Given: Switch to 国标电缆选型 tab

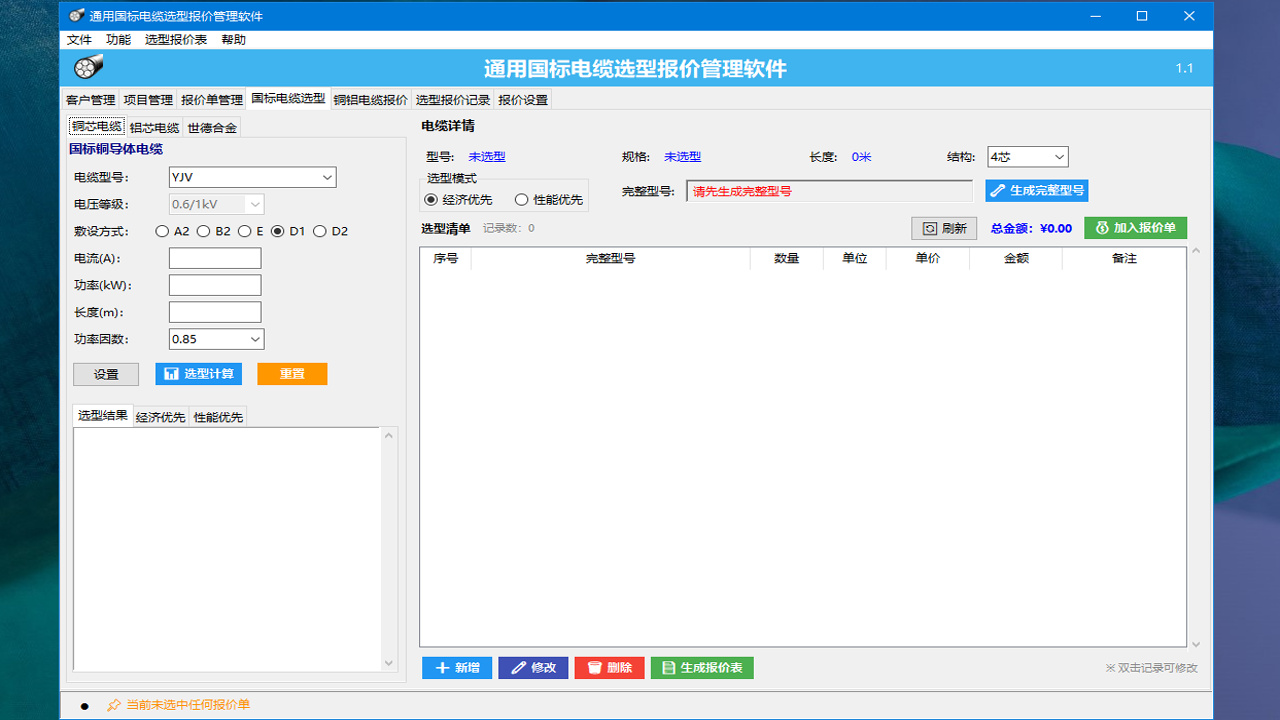Looking at the screenshot, I should coord(288,98).
